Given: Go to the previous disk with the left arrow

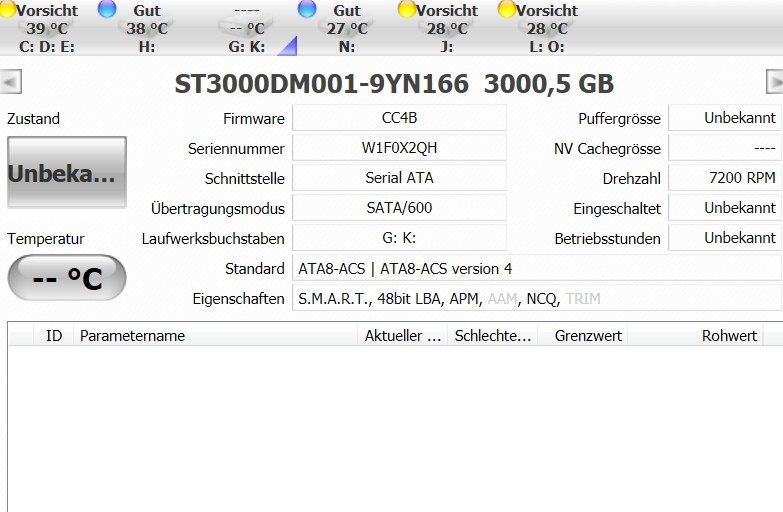Looking at the screenshot, I should (10, 81).
